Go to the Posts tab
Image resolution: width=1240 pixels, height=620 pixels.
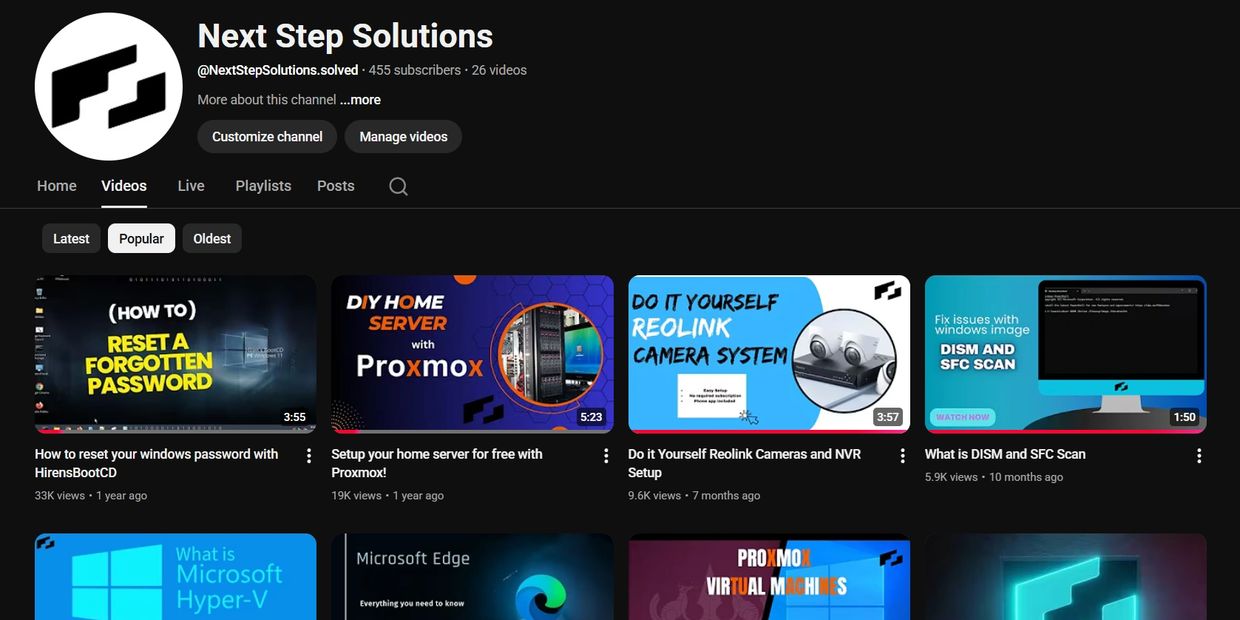(336, 186)
